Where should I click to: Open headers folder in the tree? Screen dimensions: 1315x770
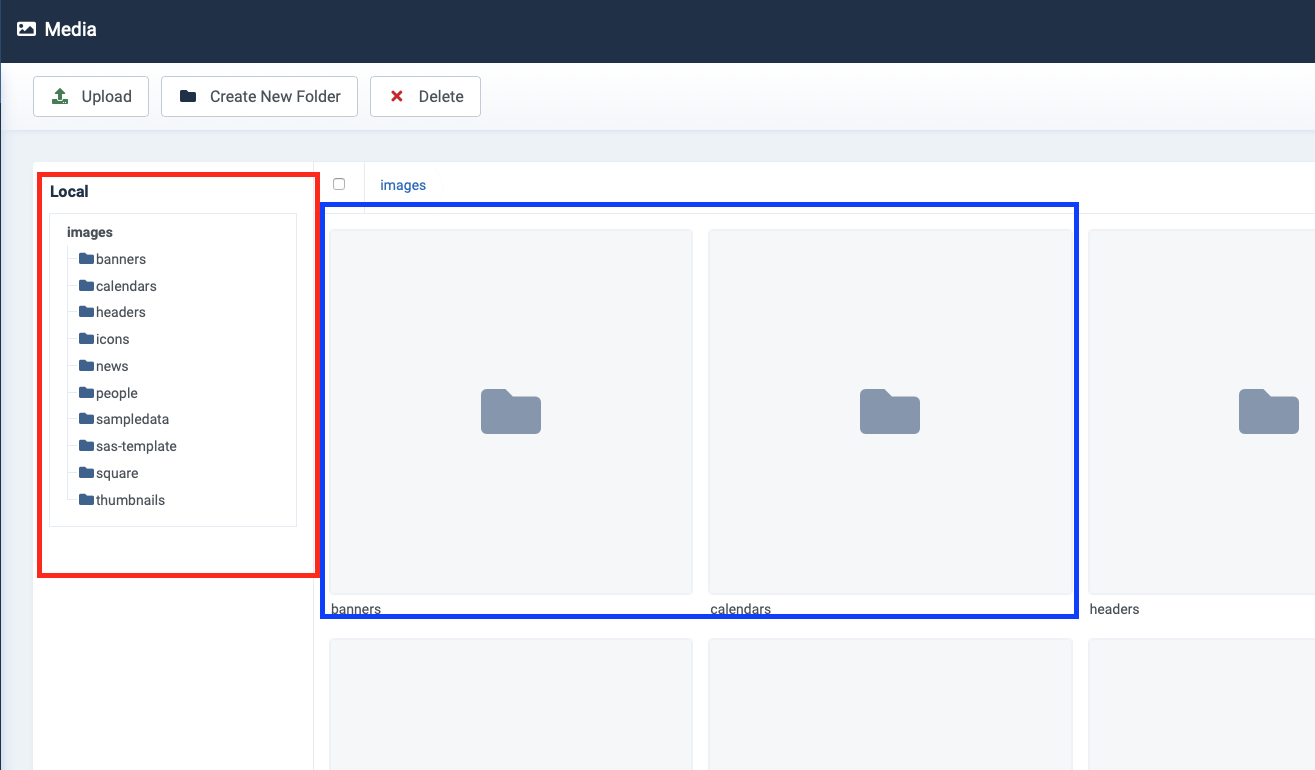(x=121, y=312)
